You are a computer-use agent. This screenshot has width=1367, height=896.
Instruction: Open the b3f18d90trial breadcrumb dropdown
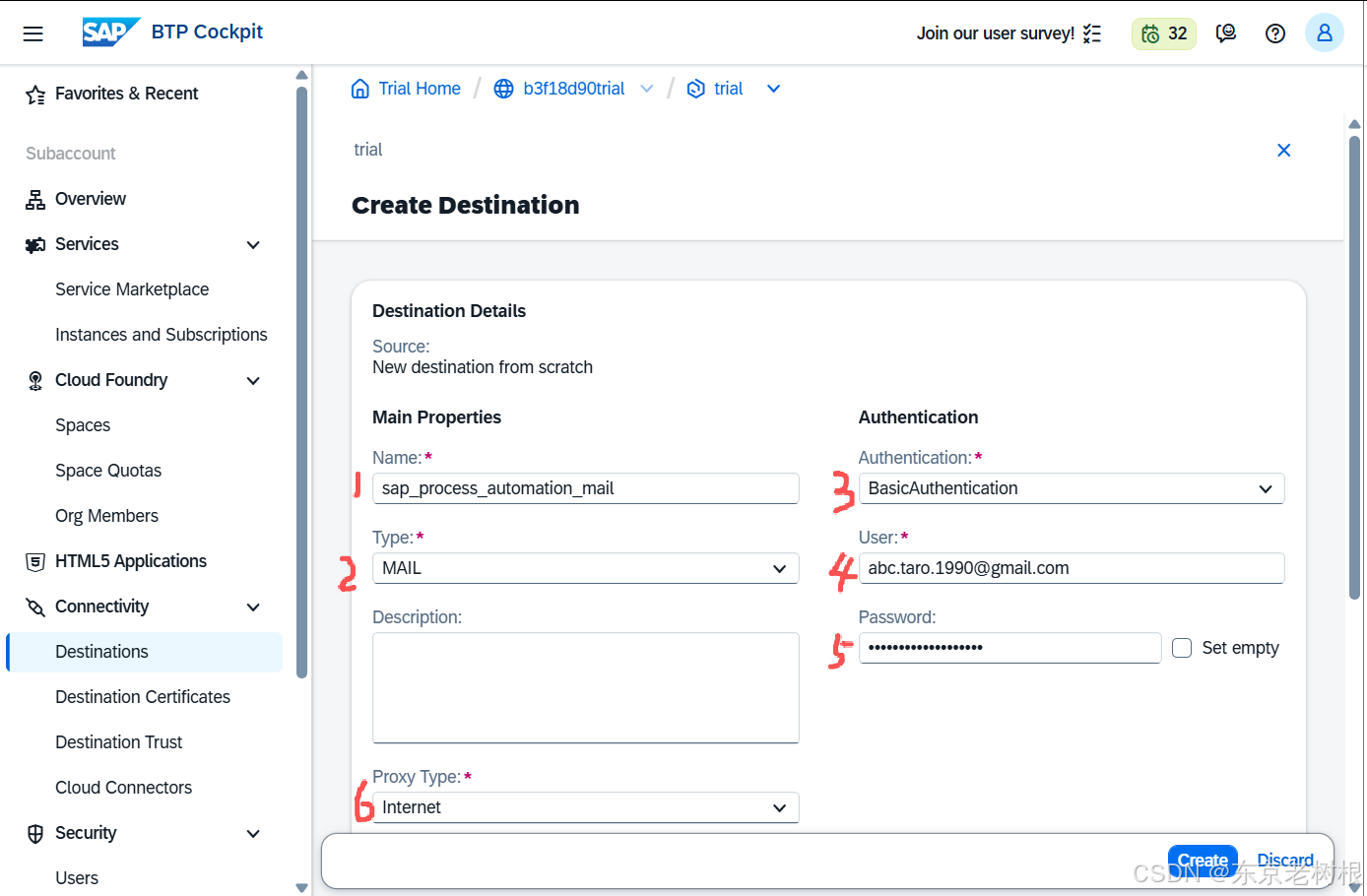point(646,89)
